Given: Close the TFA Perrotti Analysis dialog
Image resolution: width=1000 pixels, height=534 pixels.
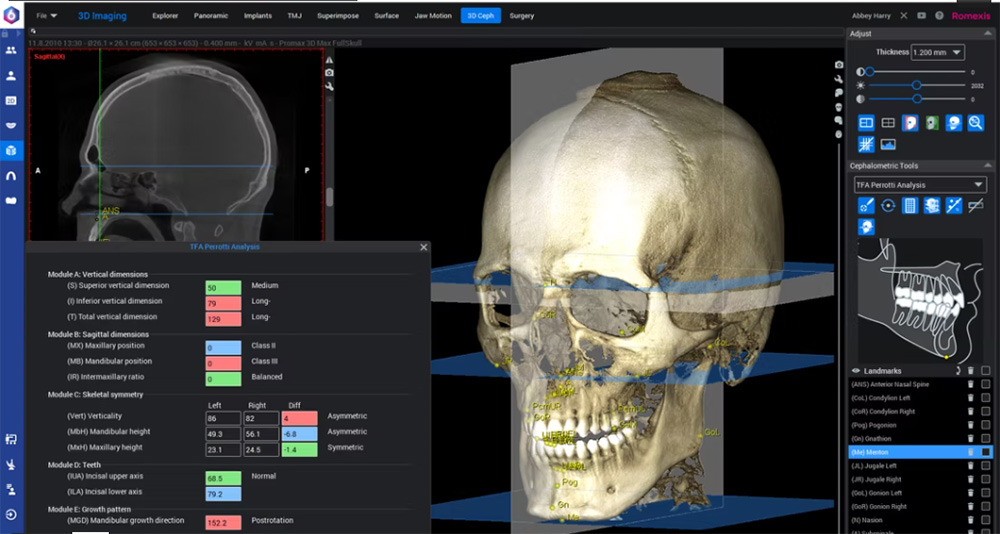Looking at the screenshot, I should [424, 247].
